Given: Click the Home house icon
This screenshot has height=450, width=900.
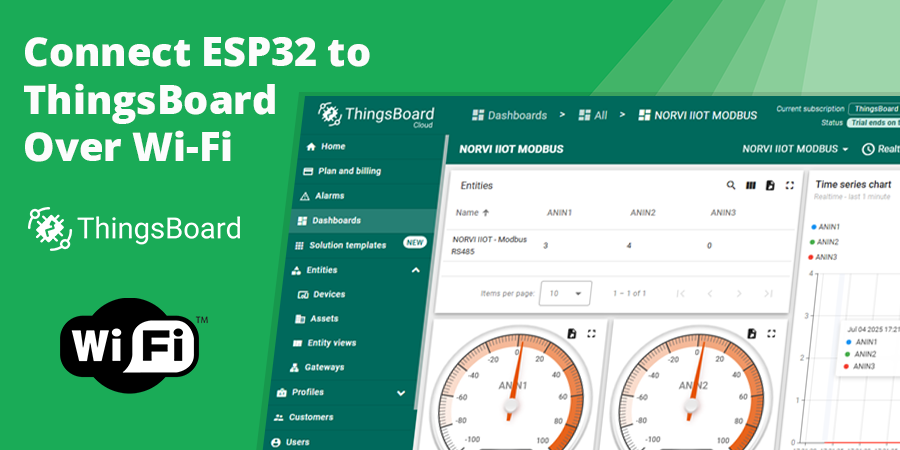Looking at the screenshot, I should (311, 146).
